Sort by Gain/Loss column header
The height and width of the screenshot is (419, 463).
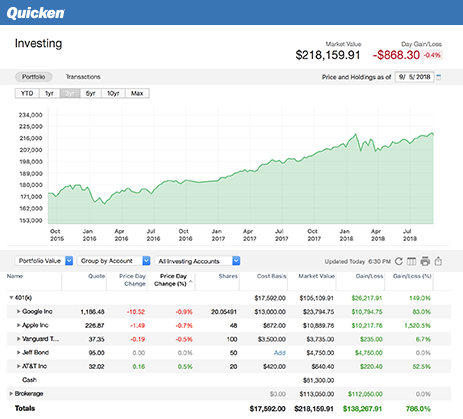click(369, 276)
